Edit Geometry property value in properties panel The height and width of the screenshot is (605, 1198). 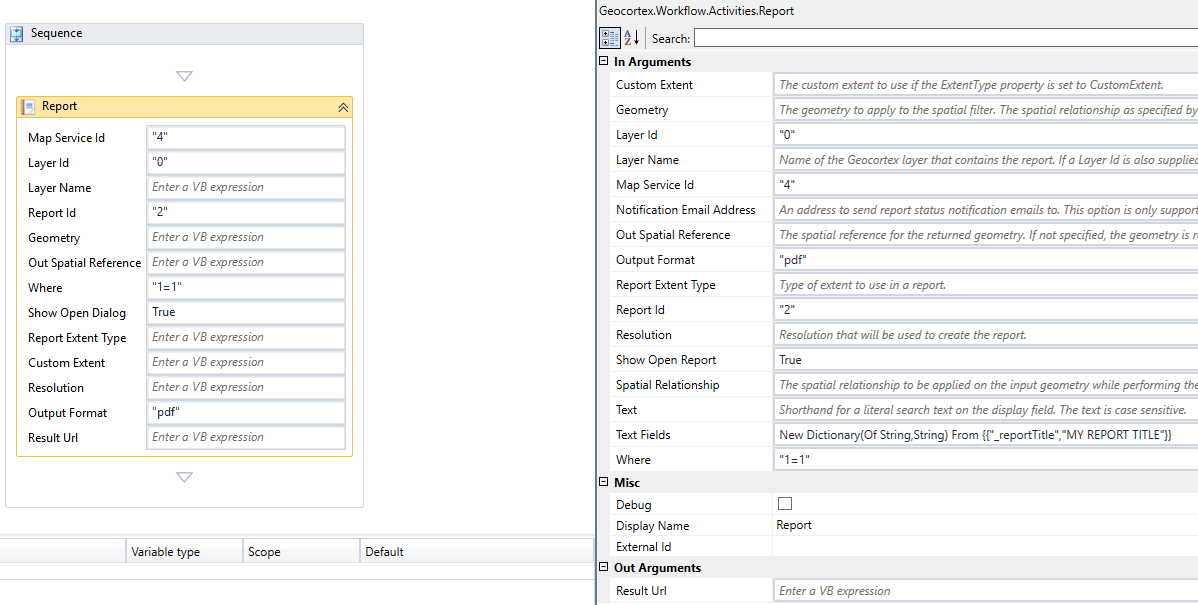986,110
